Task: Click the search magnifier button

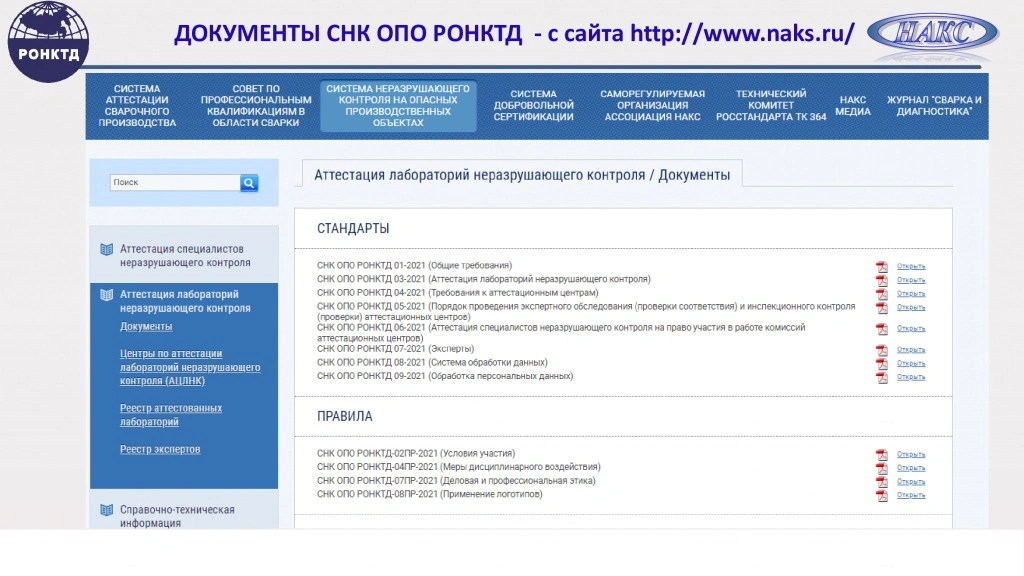Action: click(249, 183)
